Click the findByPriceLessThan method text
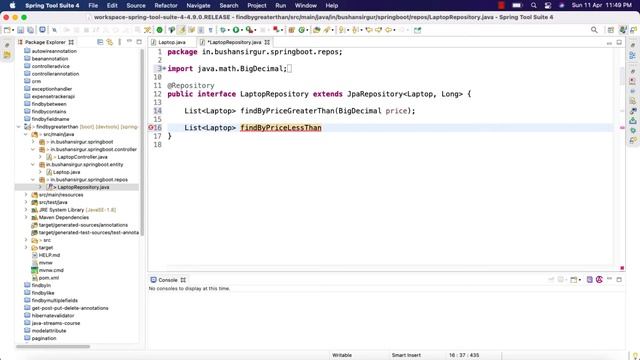 (x=281, y=128)
